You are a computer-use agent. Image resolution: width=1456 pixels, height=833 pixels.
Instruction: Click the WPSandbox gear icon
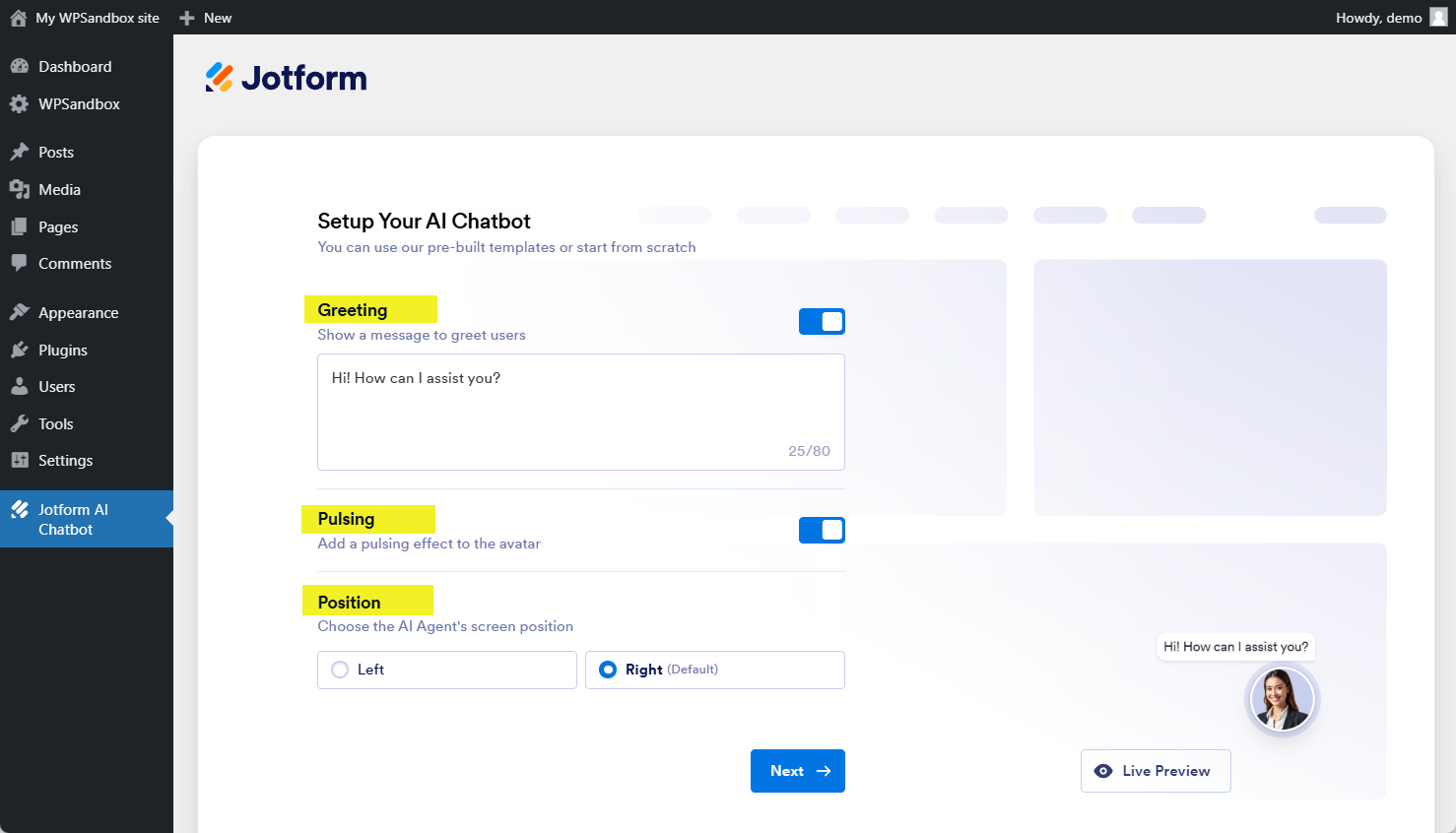pos(22,103)
